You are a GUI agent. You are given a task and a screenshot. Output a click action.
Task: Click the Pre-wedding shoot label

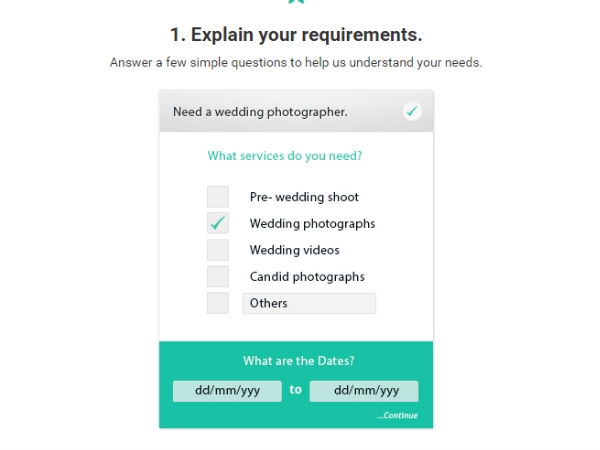click(304, 197)
